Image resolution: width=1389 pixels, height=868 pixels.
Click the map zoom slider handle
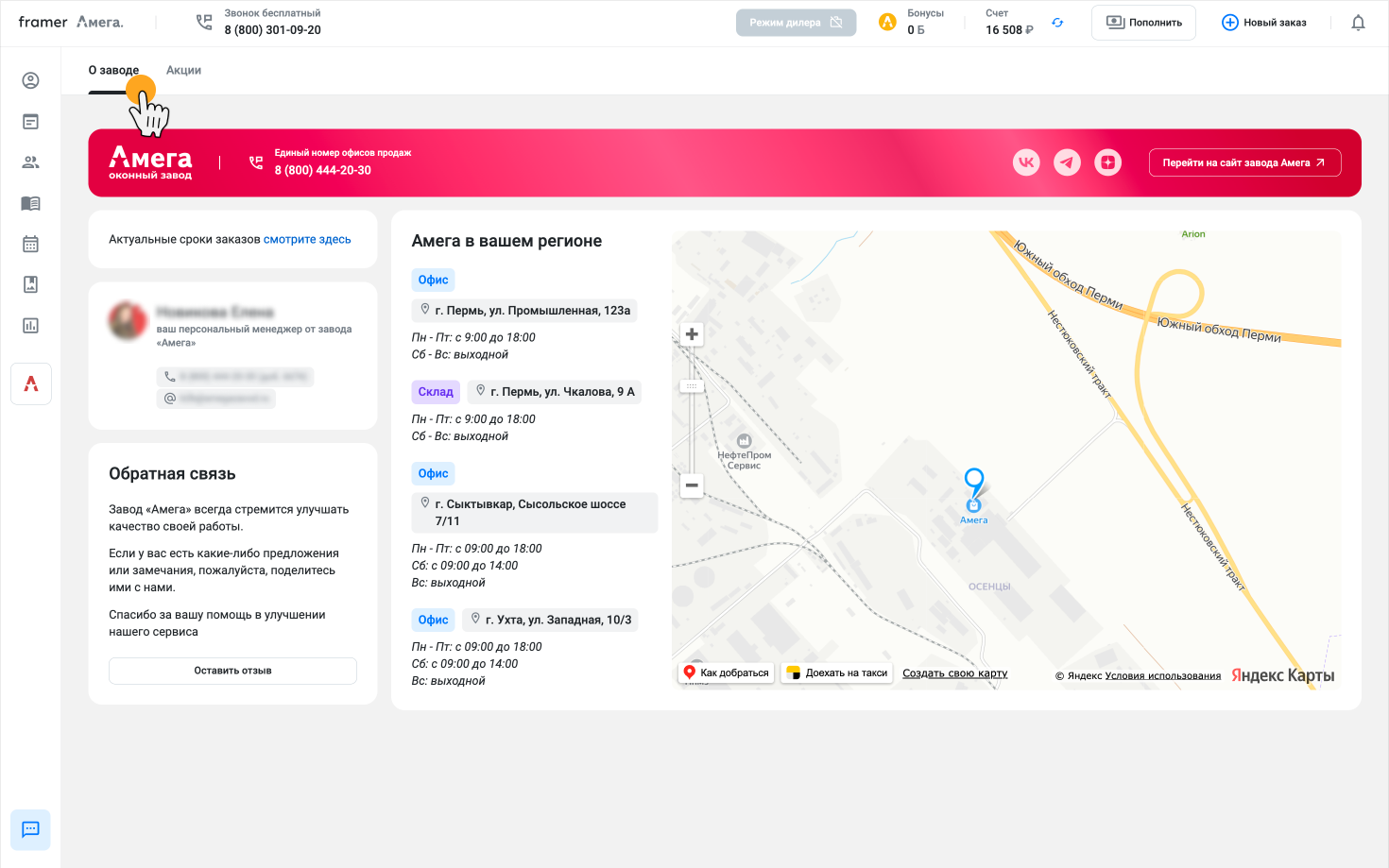point(692,386)
